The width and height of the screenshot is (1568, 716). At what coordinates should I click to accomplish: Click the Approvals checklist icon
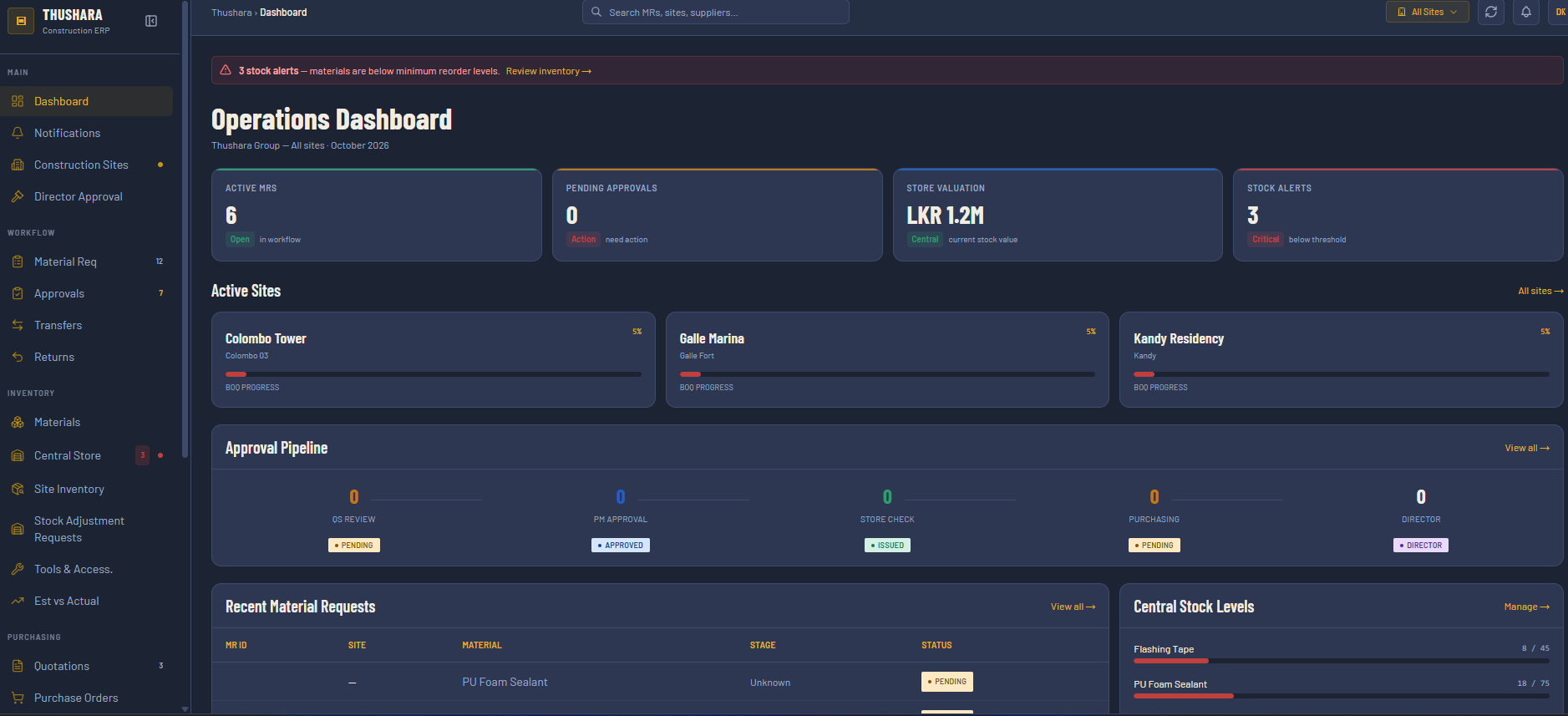coord(18,293)
